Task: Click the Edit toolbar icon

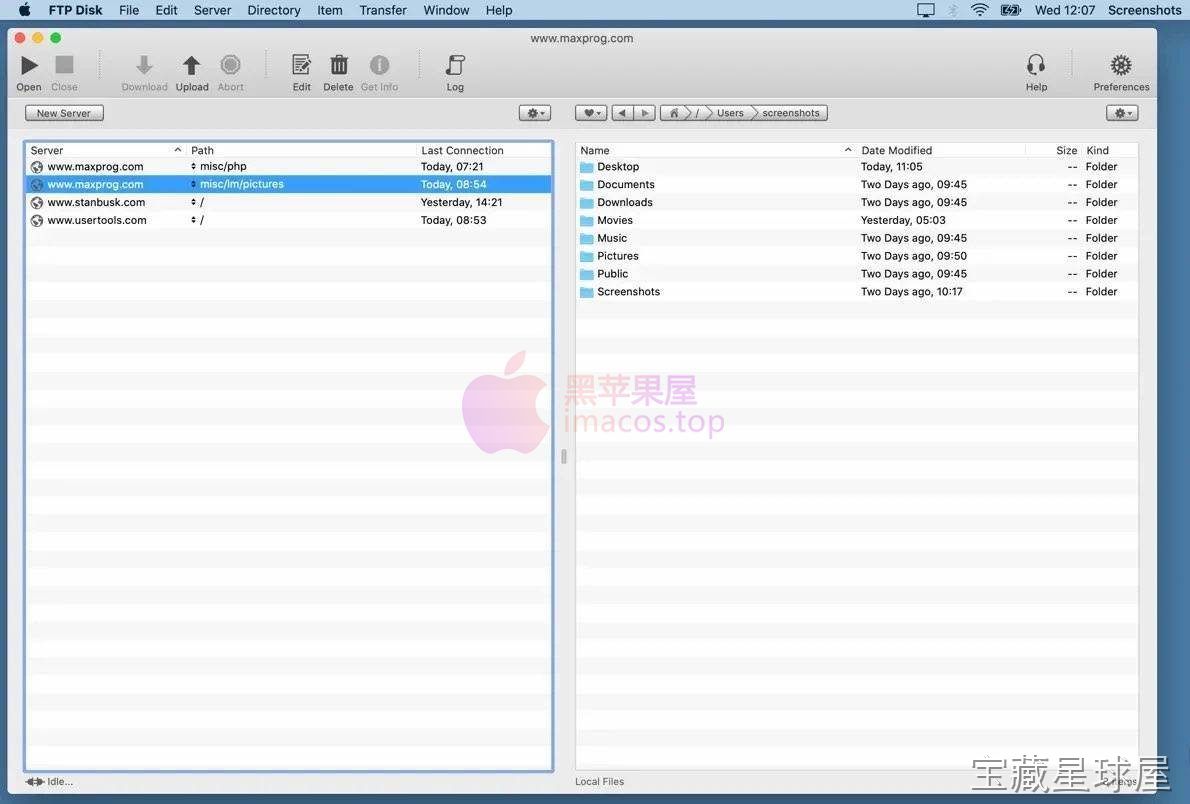Action: coord(301,65)
